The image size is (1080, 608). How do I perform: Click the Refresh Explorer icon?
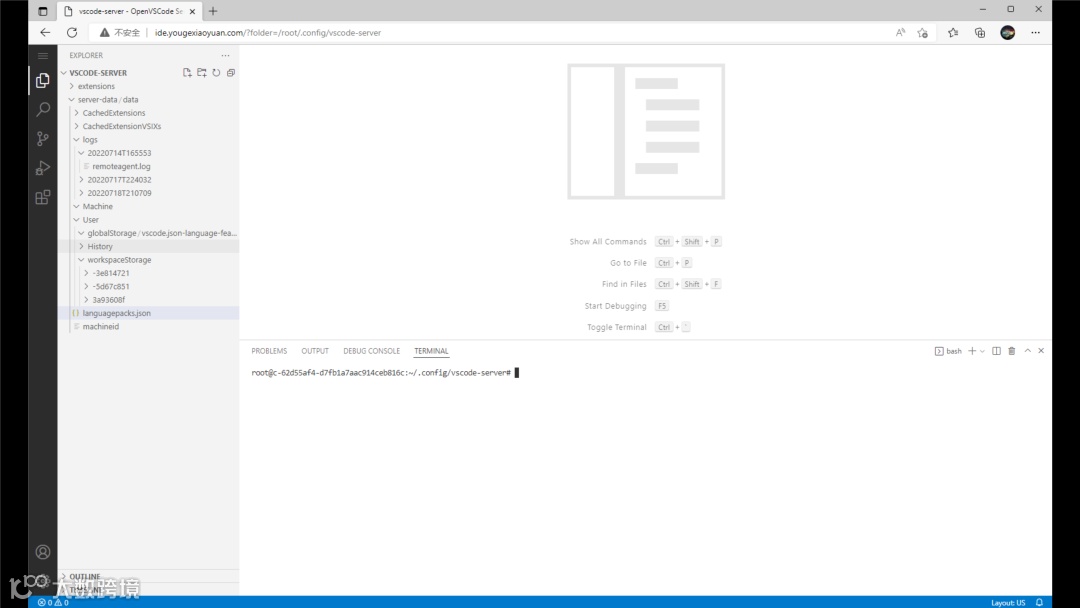click(216, 72)
